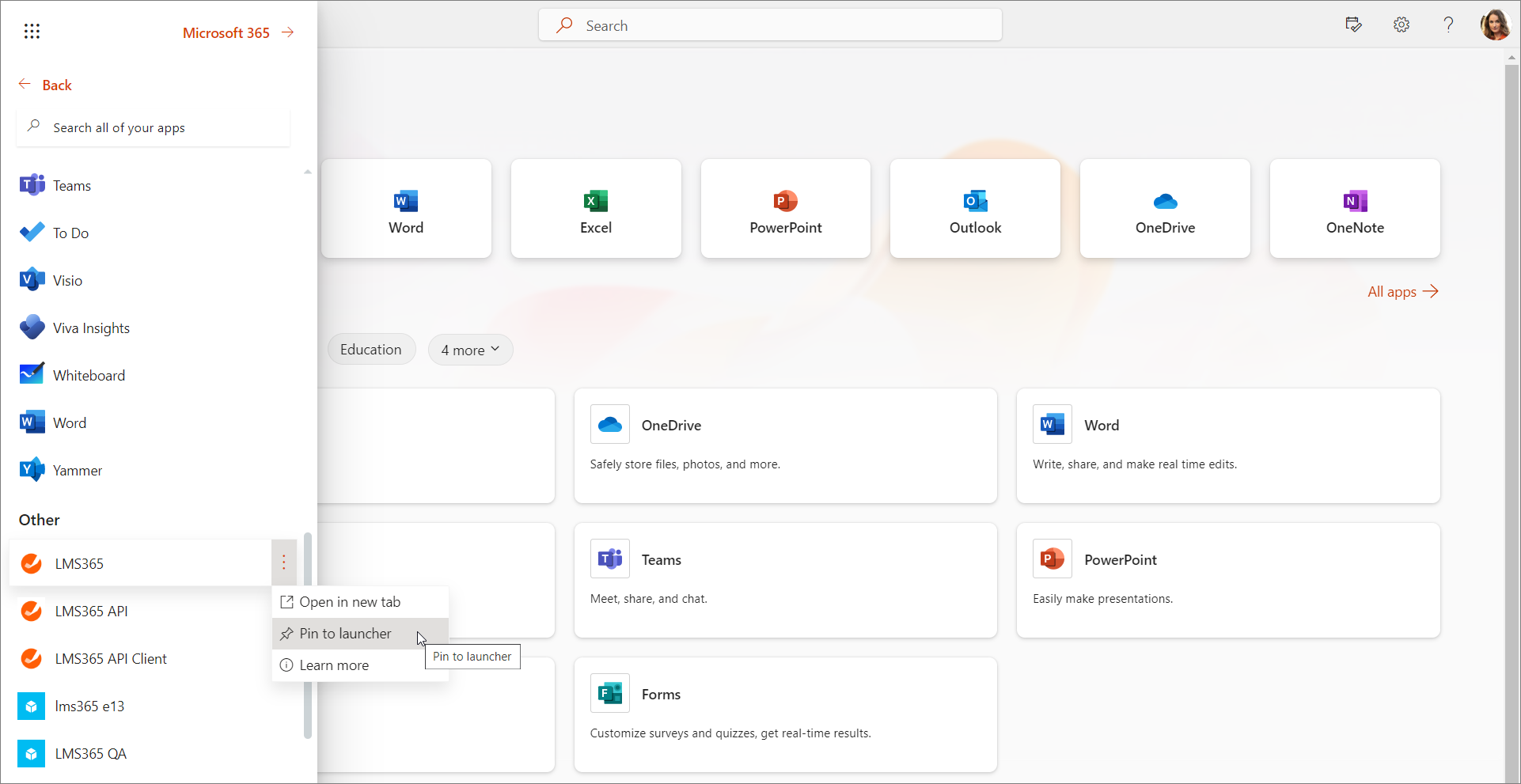
Task: Open the app launcher waffle icon
Action: pyautogui.click(x=32, y=31)
